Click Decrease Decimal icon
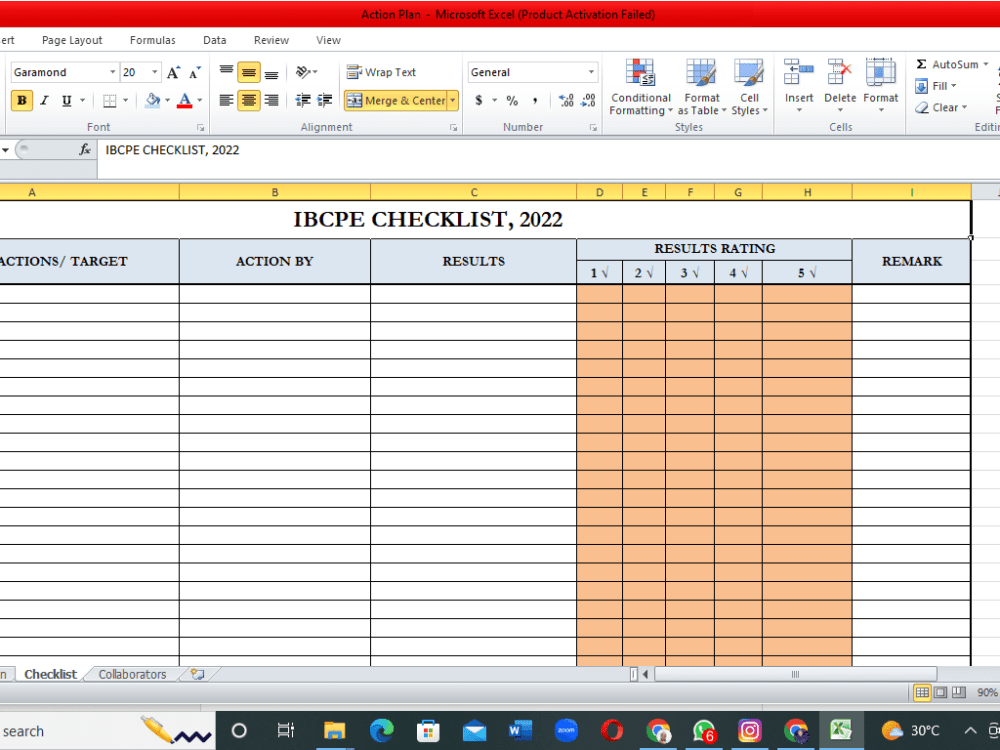 pyautogui.click(x=589, y=100)
